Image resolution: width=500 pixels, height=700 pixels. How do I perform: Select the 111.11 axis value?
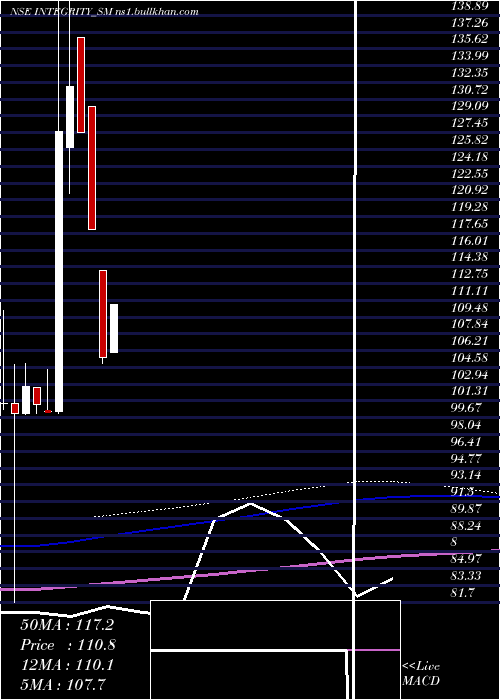[470, 291]
